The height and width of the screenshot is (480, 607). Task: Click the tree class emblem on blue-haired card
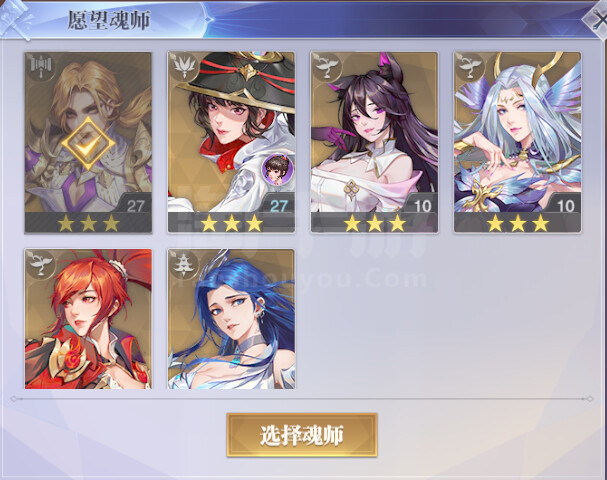coord(183,264)
